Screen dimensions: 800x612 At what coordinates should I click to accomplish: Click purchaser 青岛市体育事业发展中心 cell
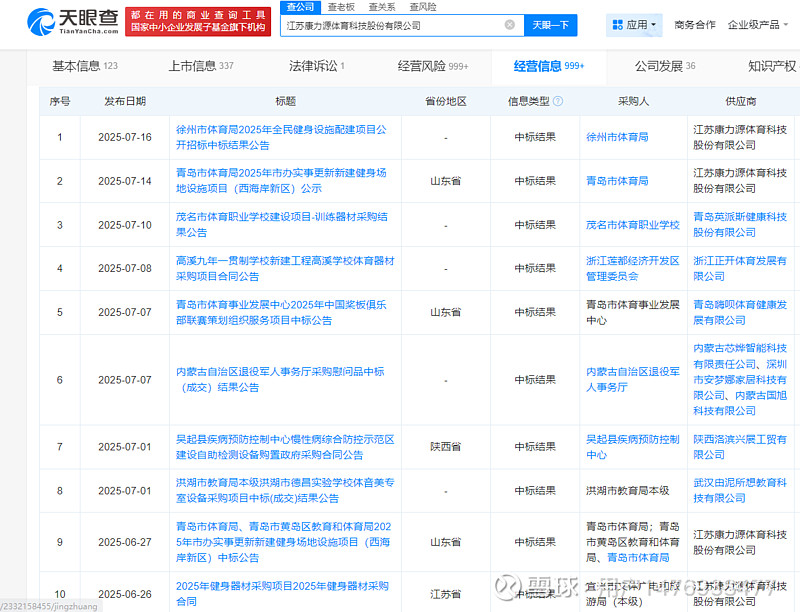click(x=633, y=312)
